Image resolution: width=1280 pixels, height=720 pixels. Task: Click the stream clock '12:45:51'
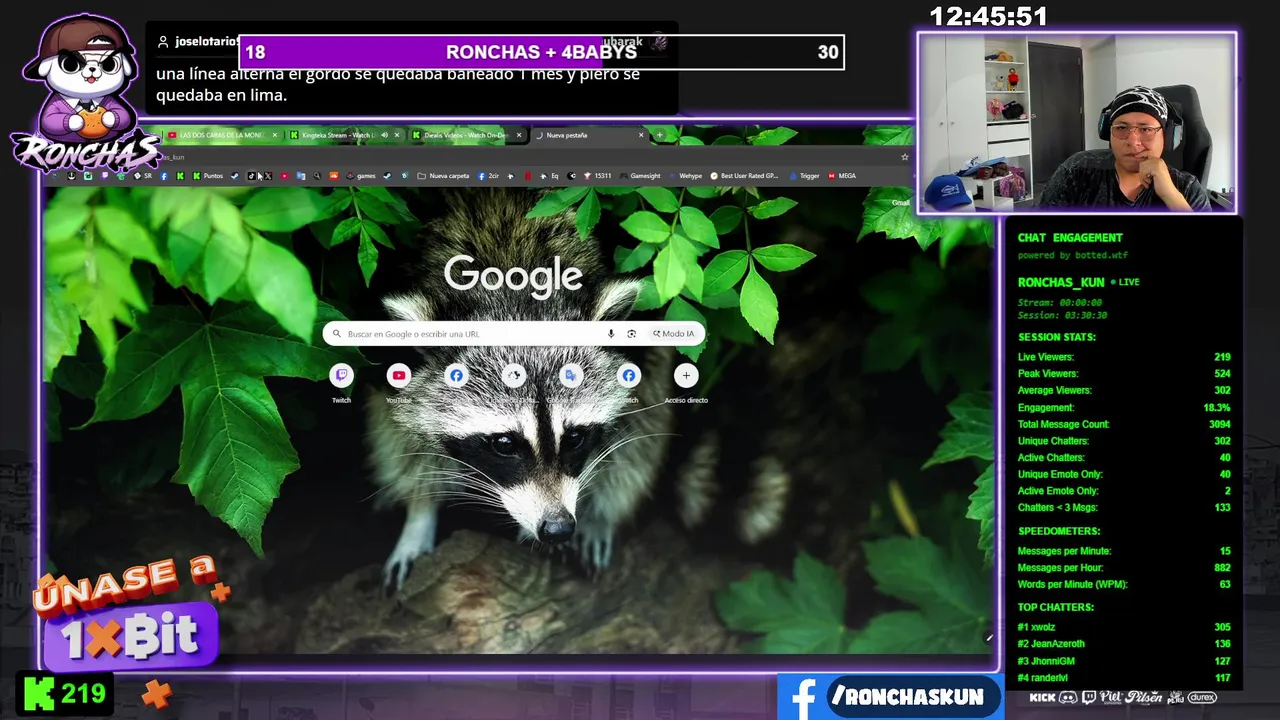(x=988, y=17)
